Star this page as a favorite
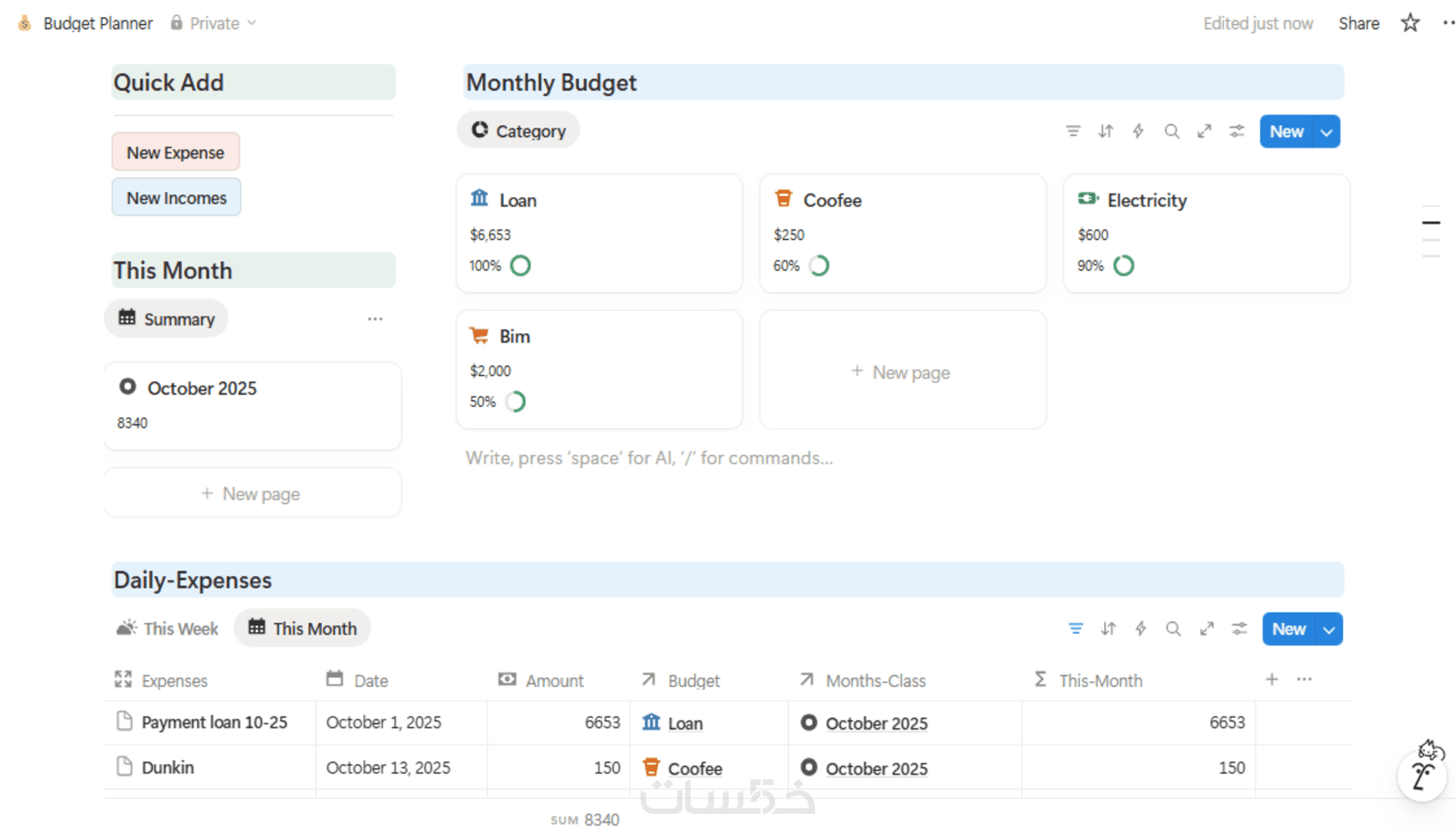The height and width of the screenshot is (831, 1456). [x=1410, y=23]
